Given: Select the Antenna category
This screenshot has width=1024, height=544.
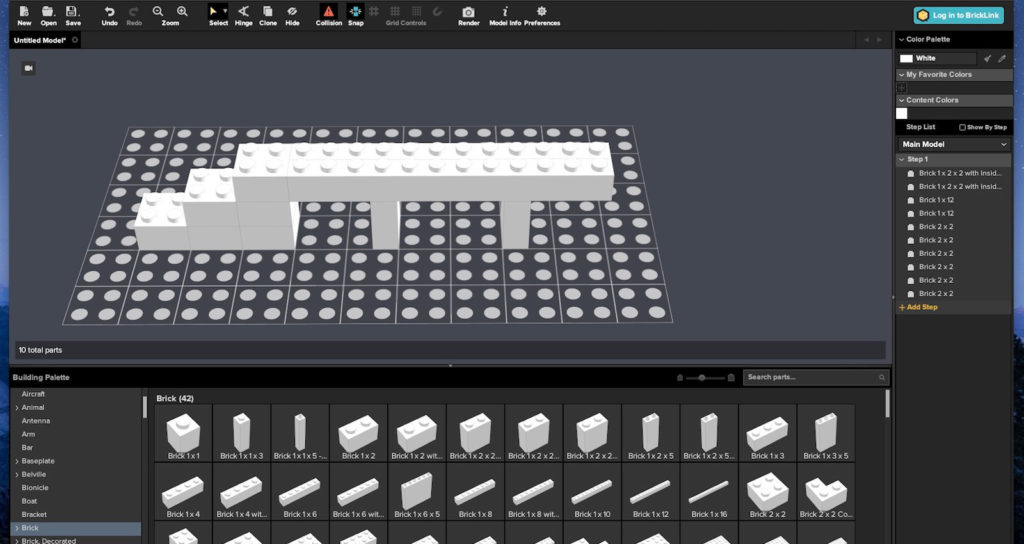Looking at the screenshot, I should (36, 421).
